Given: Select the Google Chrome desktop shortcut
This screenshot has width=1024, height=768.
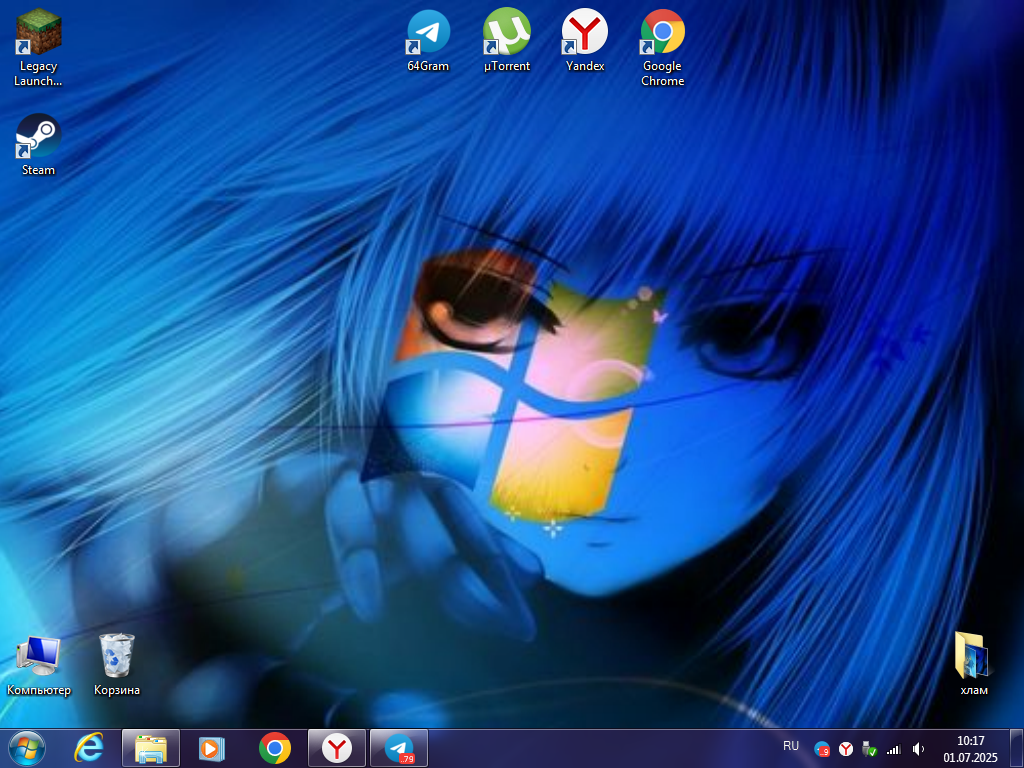Looking at the screenshot, I should 662,48.
